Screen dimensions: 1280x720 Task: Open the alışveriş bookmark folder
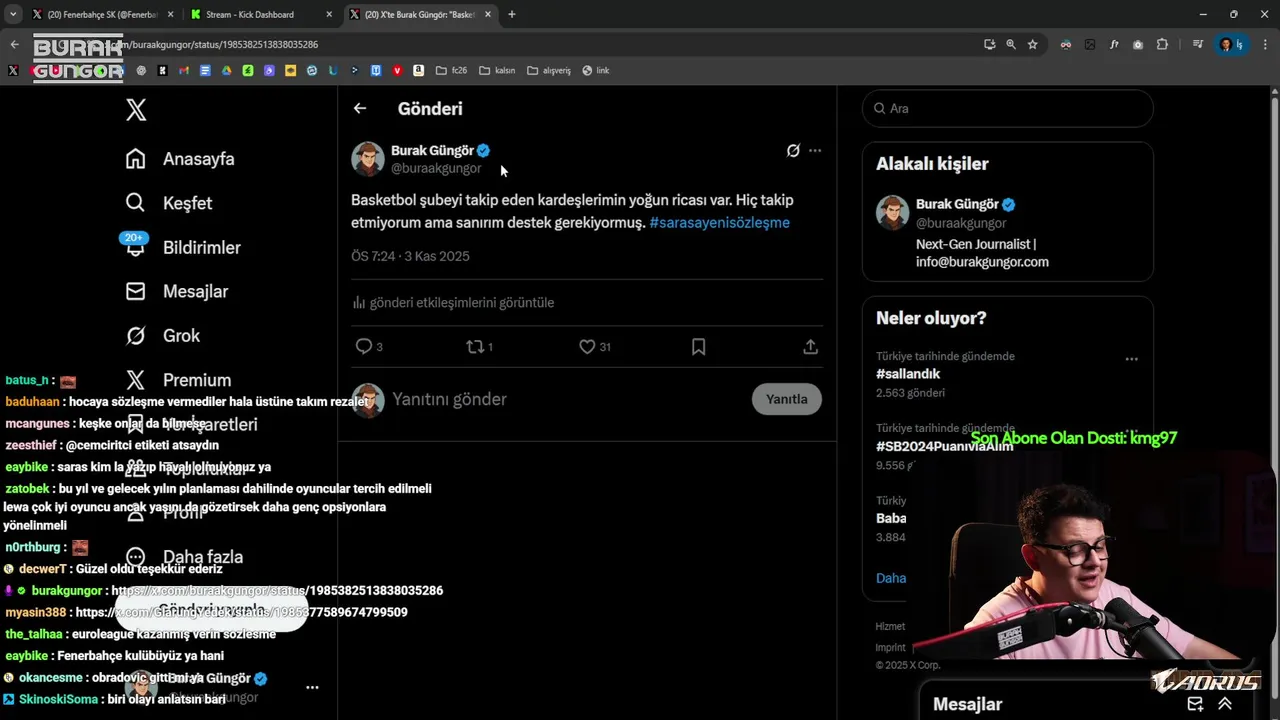point(549,70)
